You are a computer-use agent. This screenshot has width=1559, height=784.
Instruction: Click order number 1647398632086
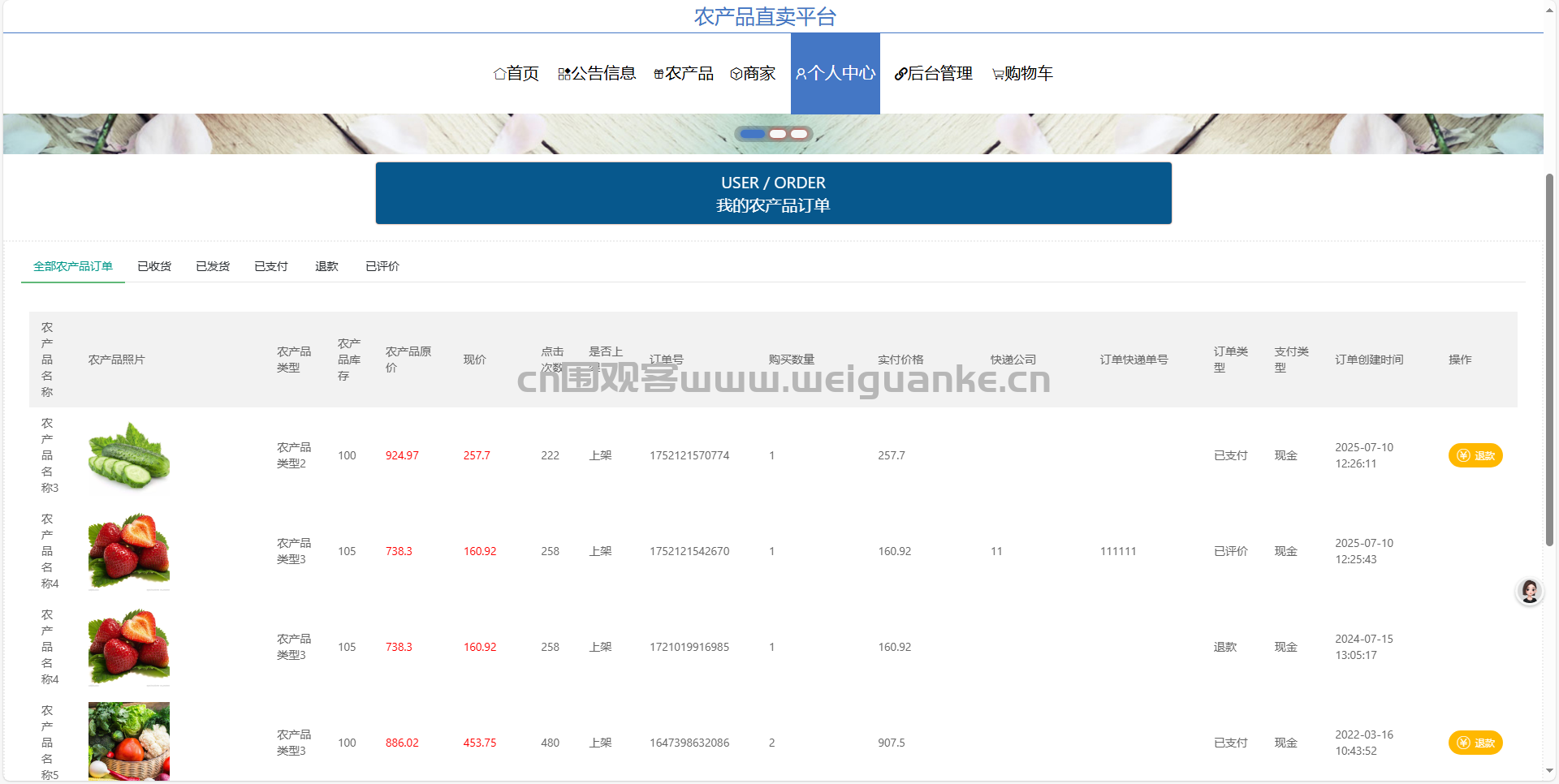pyautogui.click(x=689, y=743)
